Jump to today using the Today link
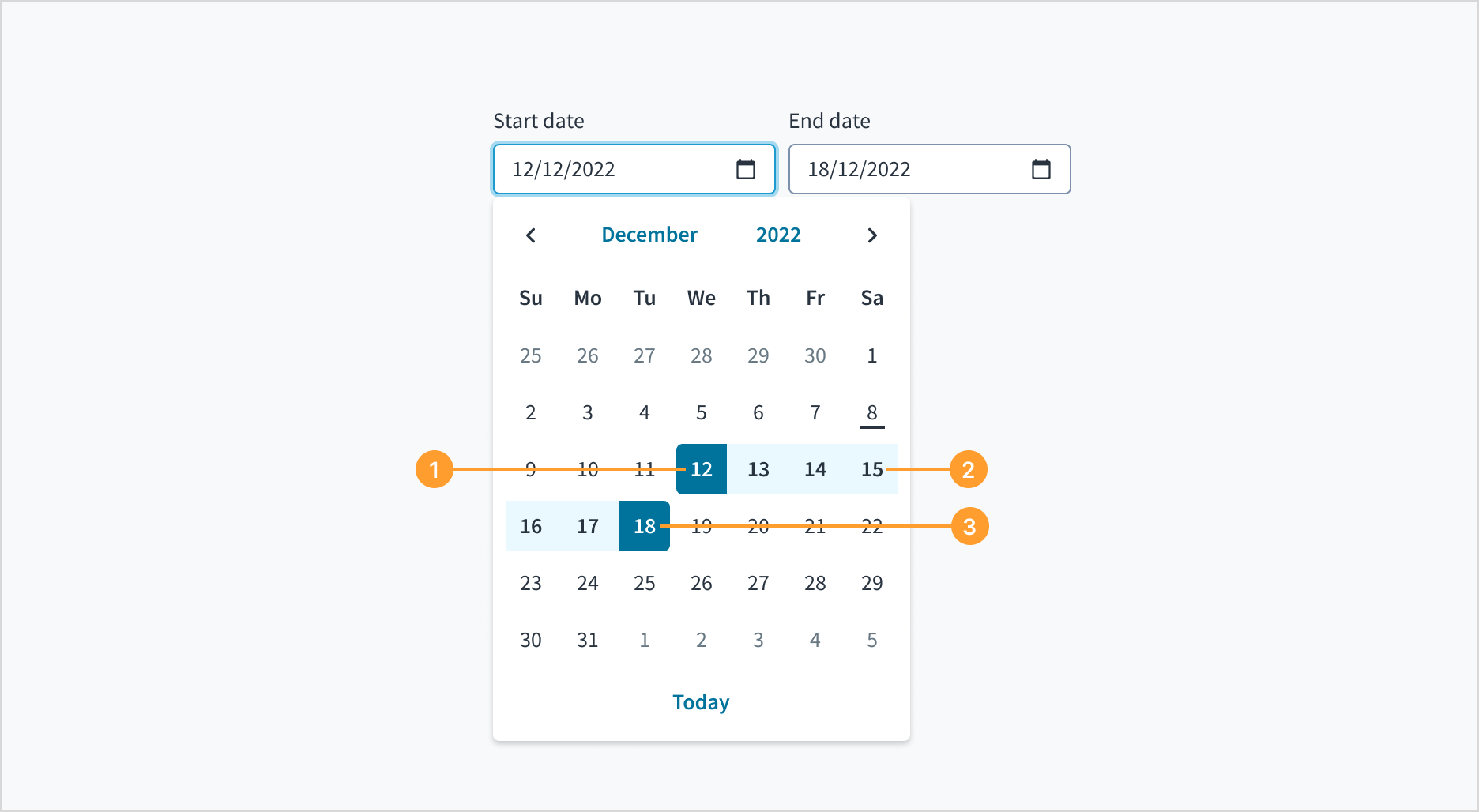 tap(701, 701)
